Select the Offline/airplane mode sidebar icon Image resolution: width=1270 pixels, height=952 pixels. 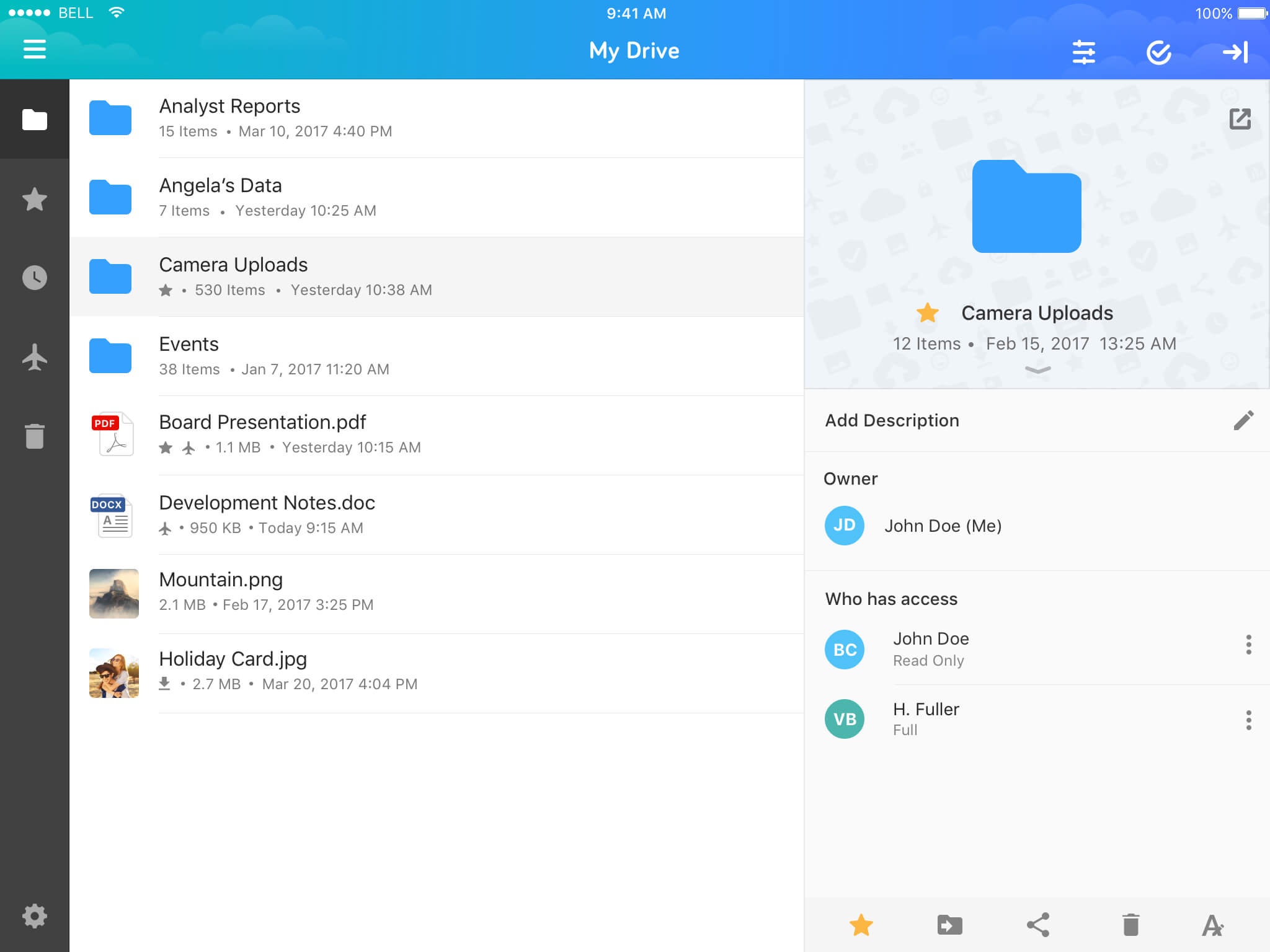click(x=35, y=355)
